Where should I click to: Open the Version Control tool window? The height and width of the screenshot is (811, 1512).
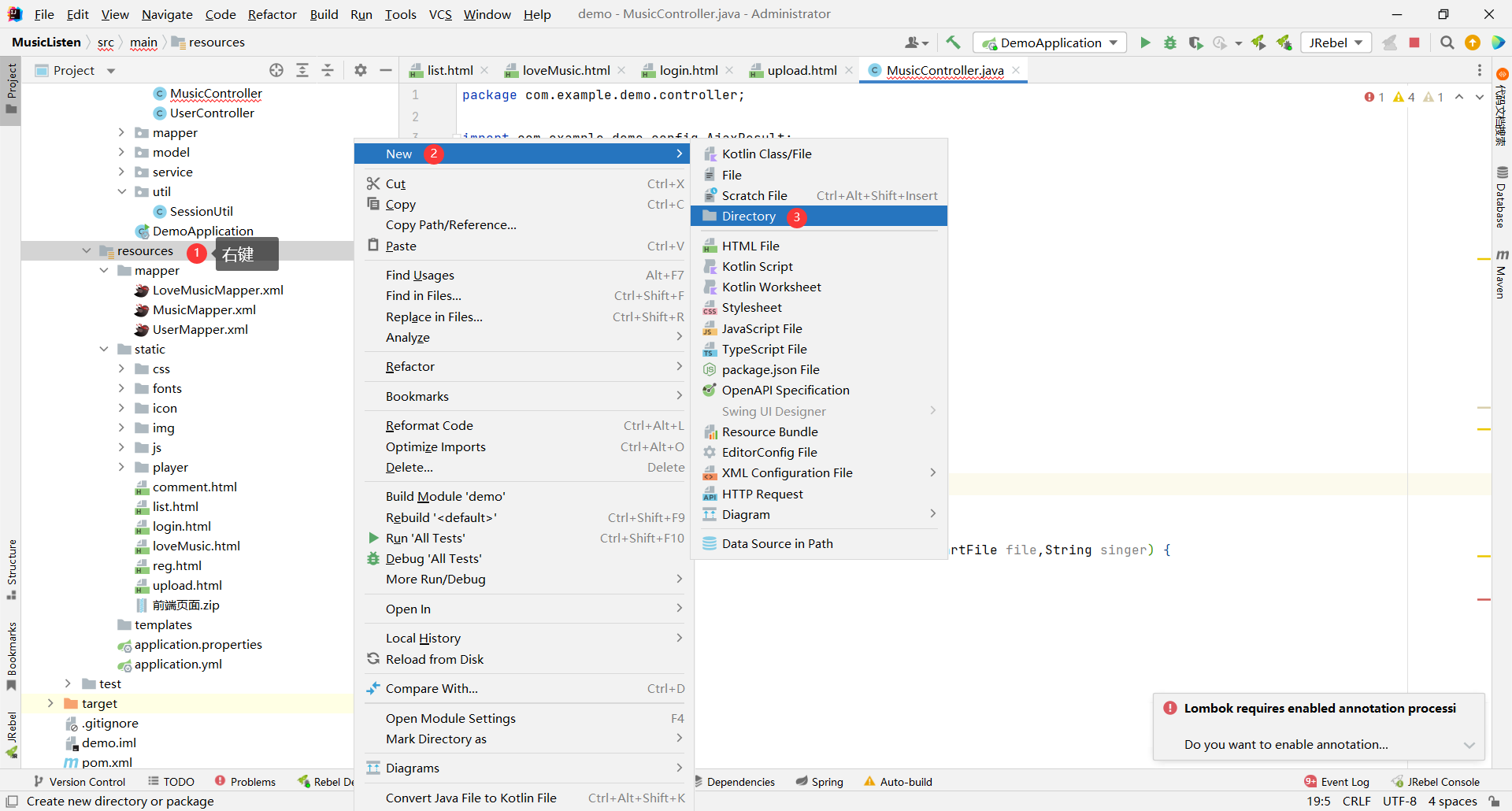click(80, 782)
